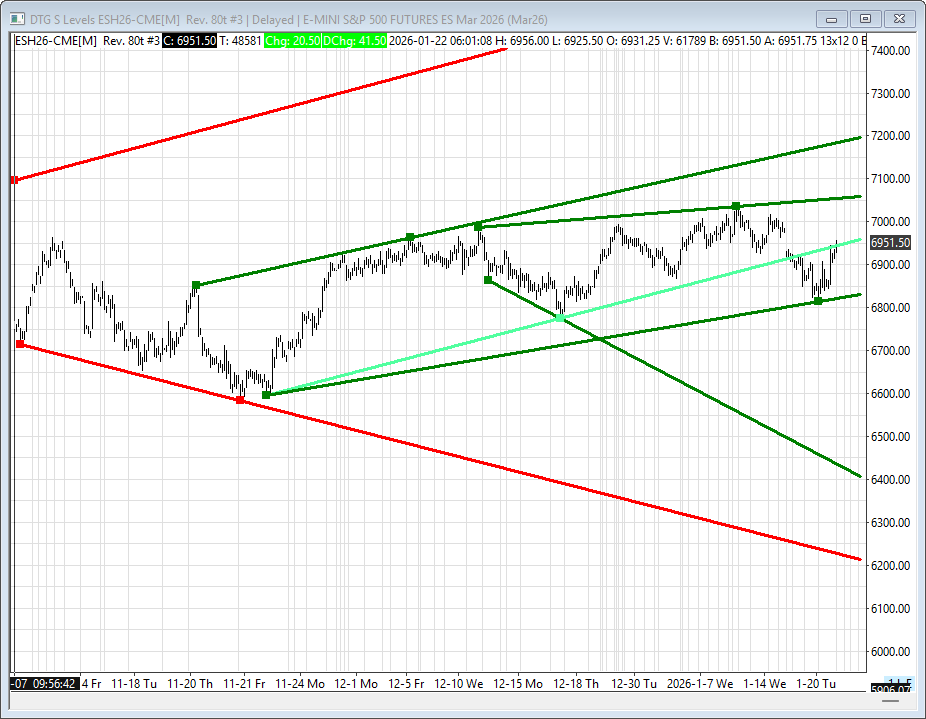The height and width of the screenshot is (719, 926).
Task: Close the DTG S Levels chart window
Action: (899, 18)
